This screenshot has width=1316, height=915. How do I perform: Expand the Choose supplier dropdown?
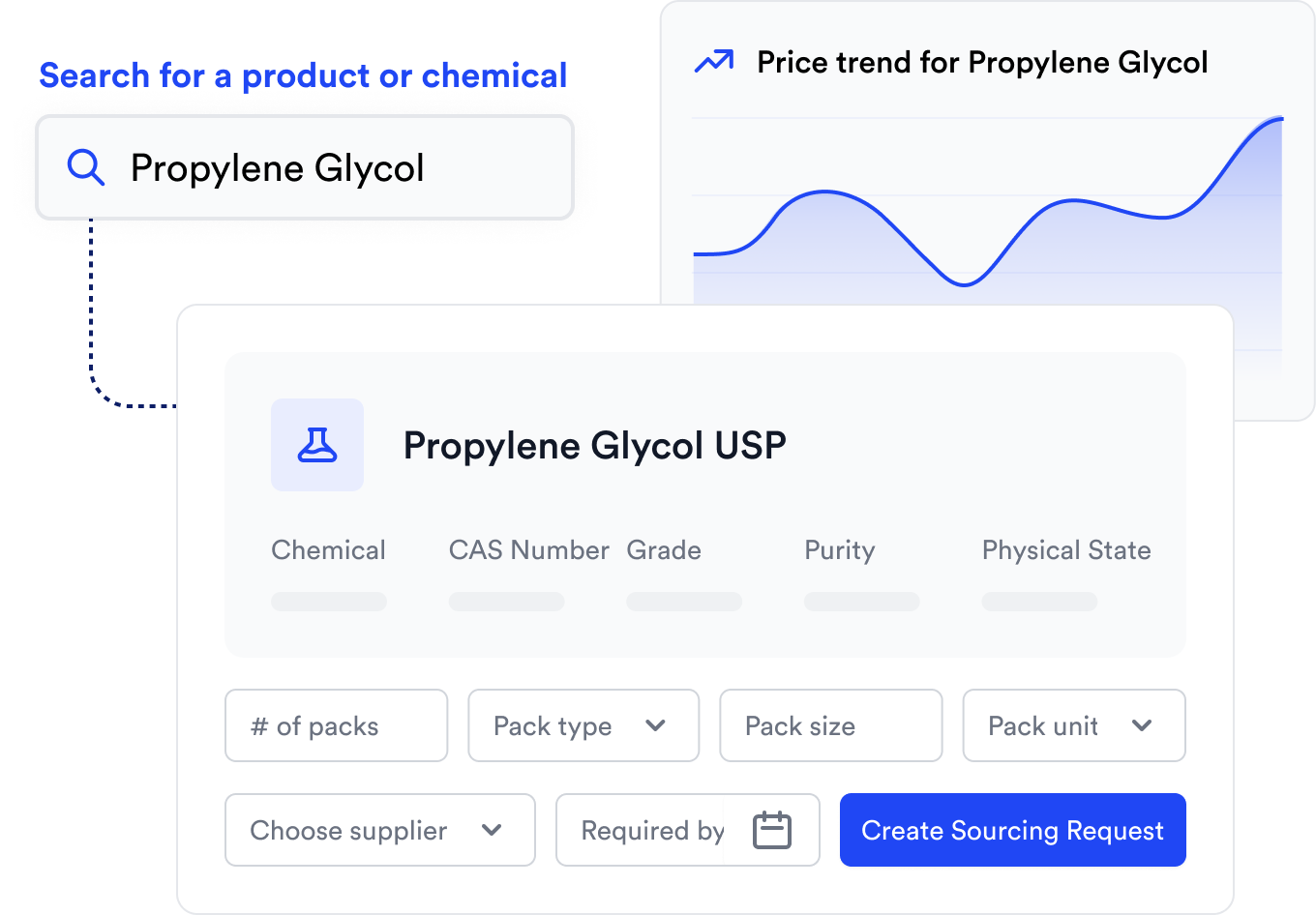click(x=379, y=830)
